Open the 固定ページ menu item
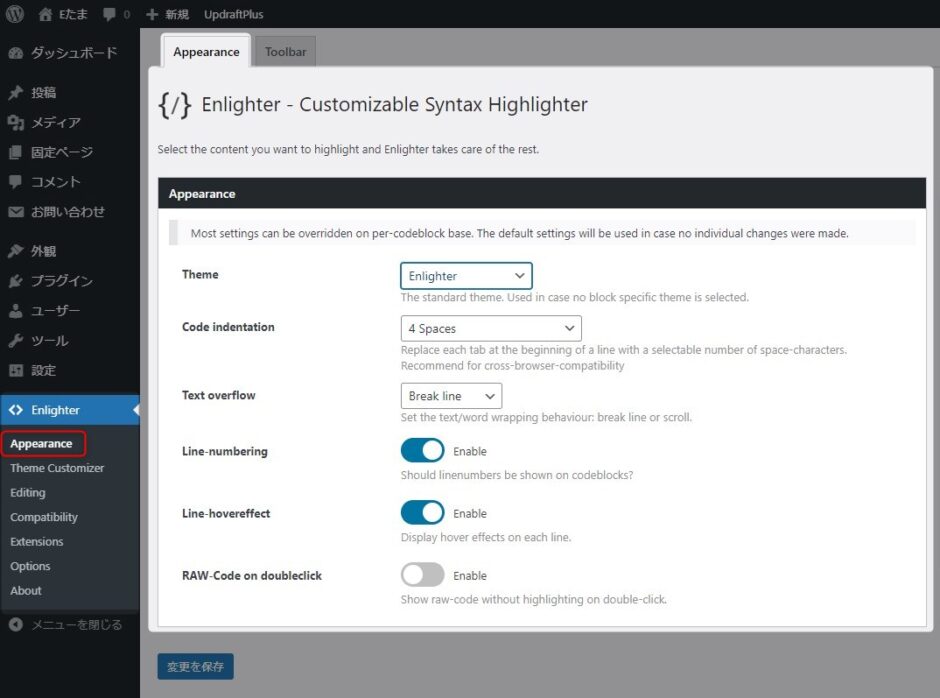Image resolution: width=940 pixels, height=698 pixels. pos(70,152)
